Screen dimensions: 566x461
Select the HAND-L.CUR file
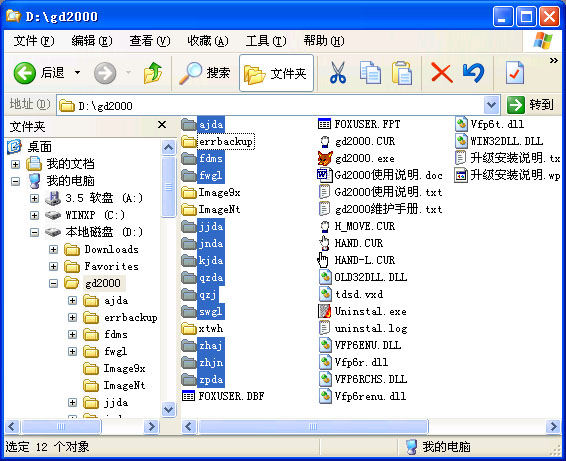(x=365, y=260)
